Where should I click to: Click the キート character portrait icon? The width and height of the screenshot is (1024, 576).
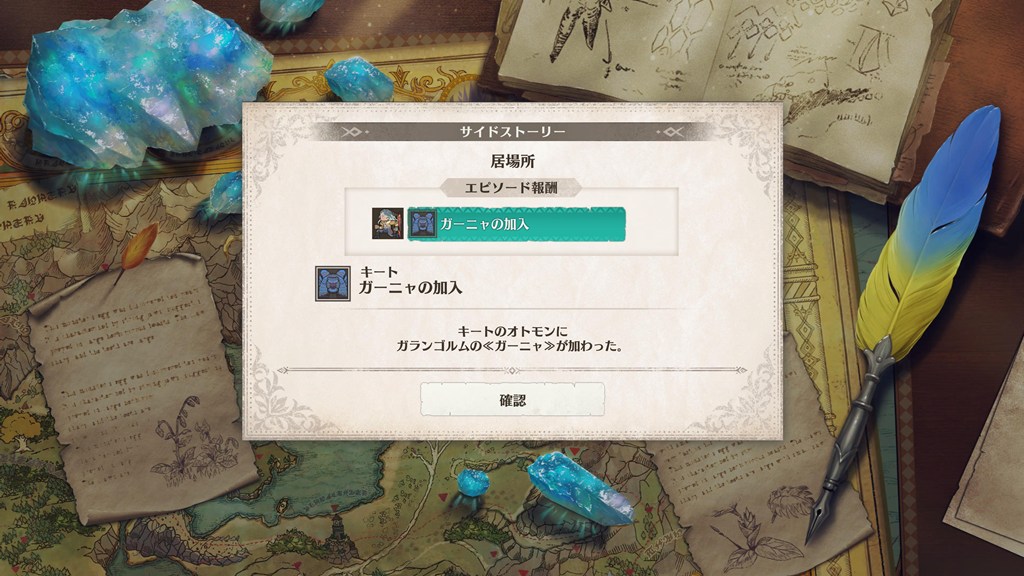coord(387,223)
